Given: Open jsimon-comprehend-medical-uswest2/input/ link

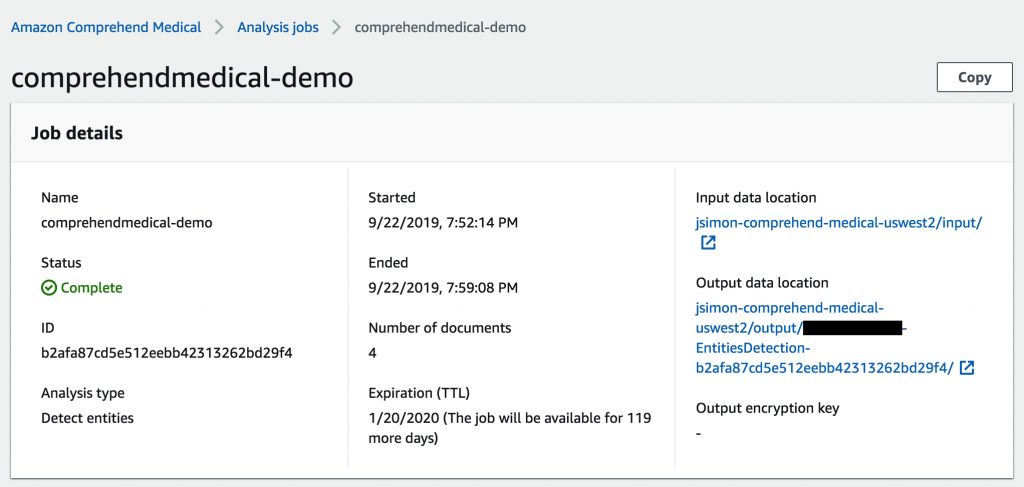Looking at the screenshot, I should click(839, 223).
